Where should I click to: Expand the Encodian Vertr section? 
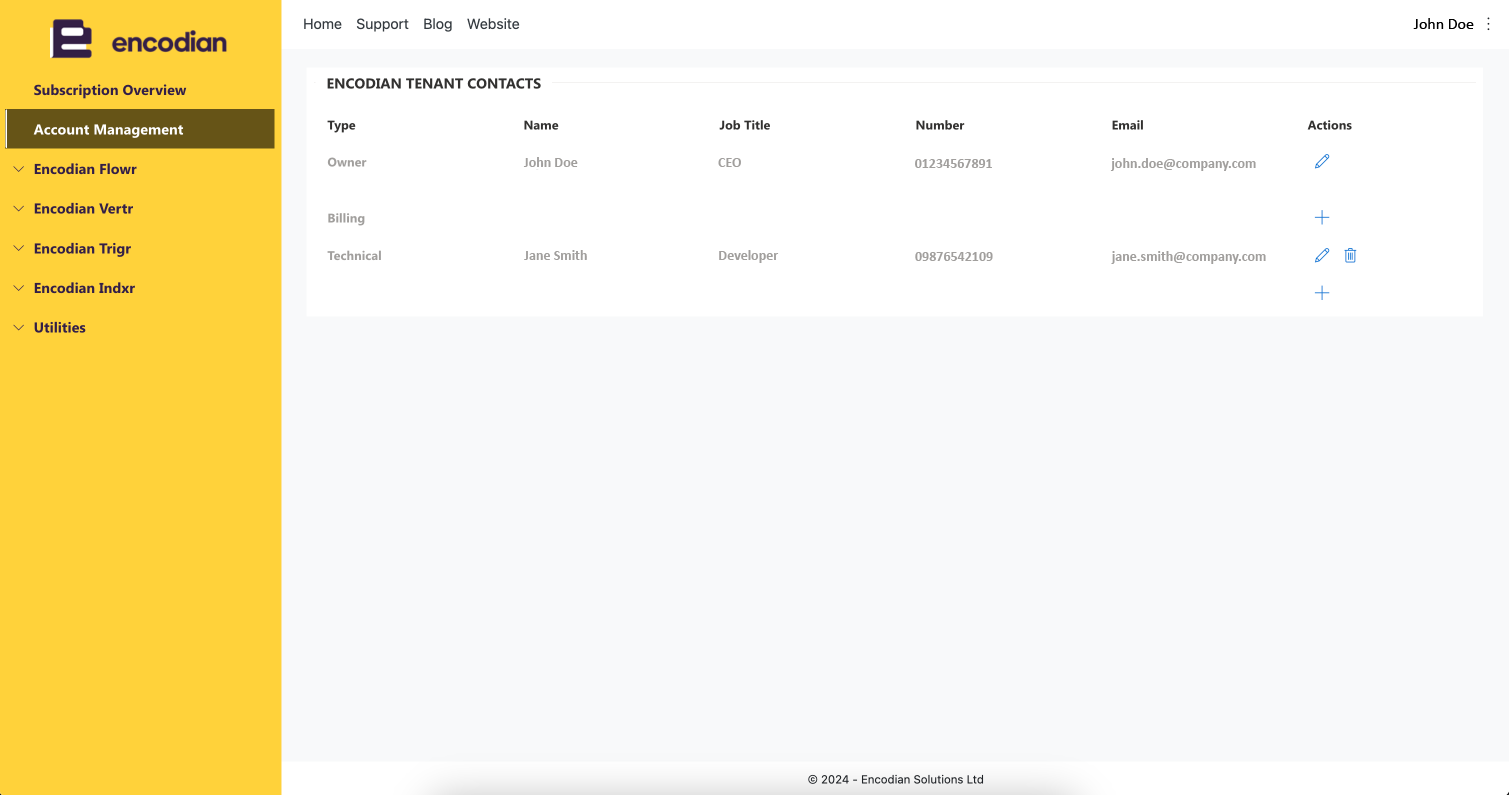coord(83,209)
